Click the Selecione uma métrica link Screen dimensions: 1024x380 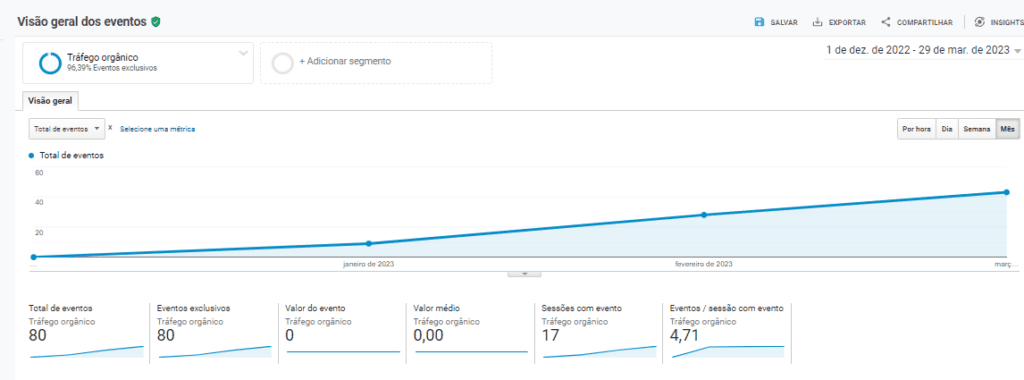(157, 129)
